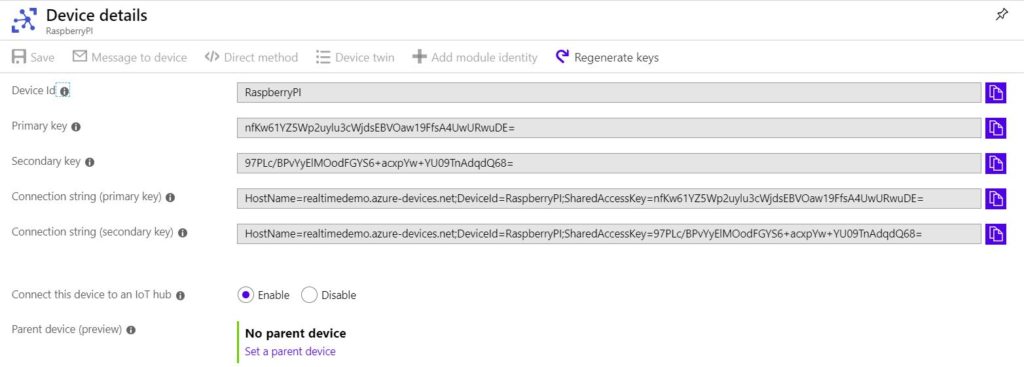Screen dimensions: 1024x367
Task: Copy the Primary key value
Action: click(x=995, y=128)
